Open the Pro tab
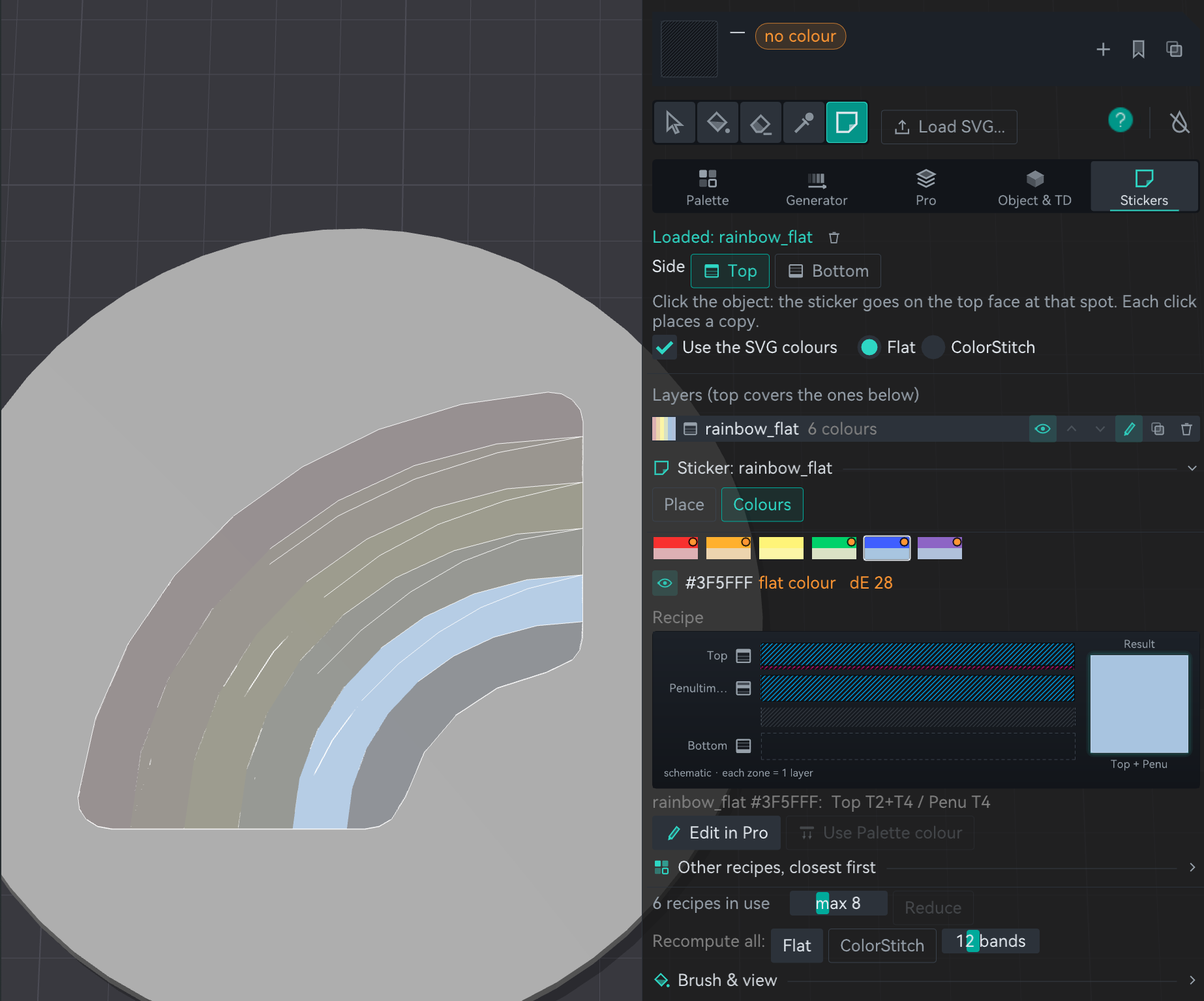This screenshot has width=1204, height=1001. point(926,187)
